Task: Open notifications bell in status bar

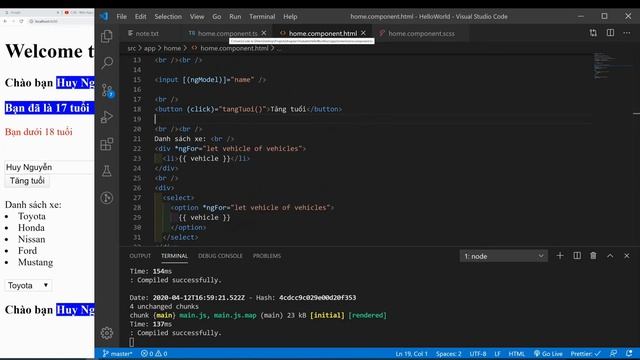Action: (629, 353)
